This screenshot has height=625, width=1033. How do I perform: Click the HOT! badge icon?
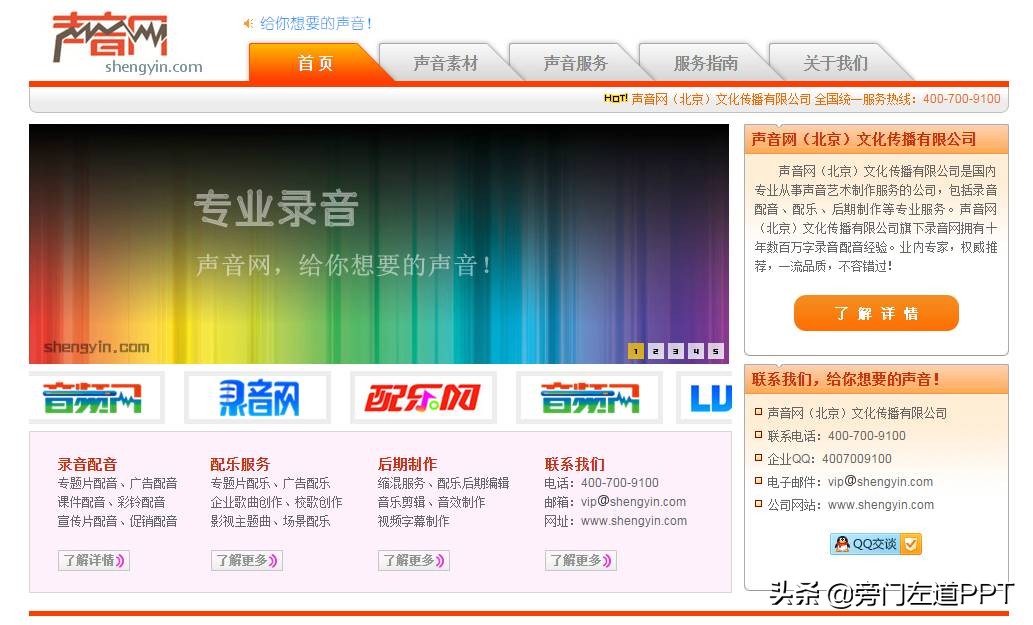pyautogui.click(x=615, y=99)
